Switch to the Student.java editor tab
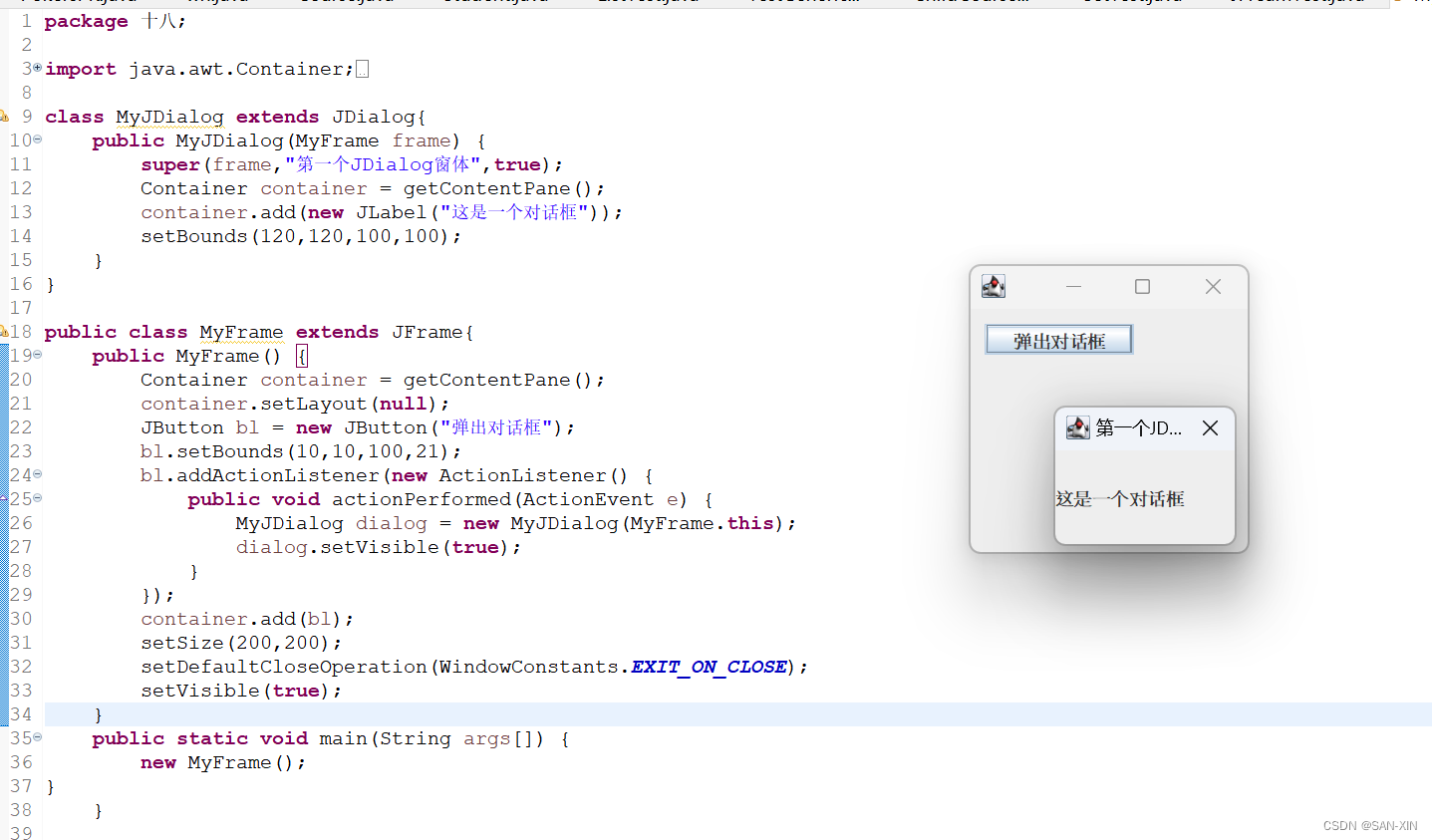 pyautogui.click(x=494, y=3)
